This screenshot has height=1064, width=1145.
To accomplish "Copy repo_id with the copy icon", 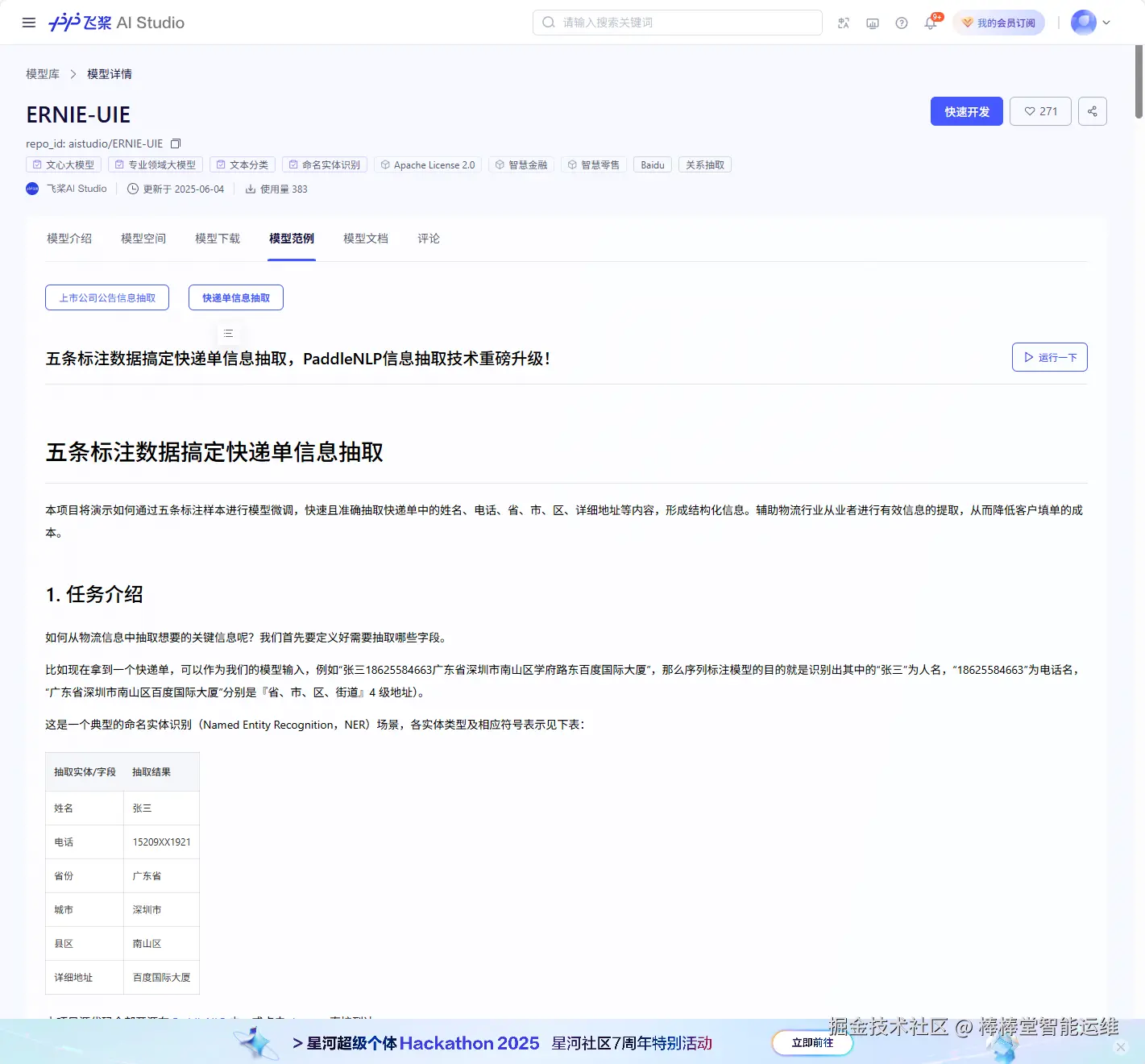I will [176, 143].
